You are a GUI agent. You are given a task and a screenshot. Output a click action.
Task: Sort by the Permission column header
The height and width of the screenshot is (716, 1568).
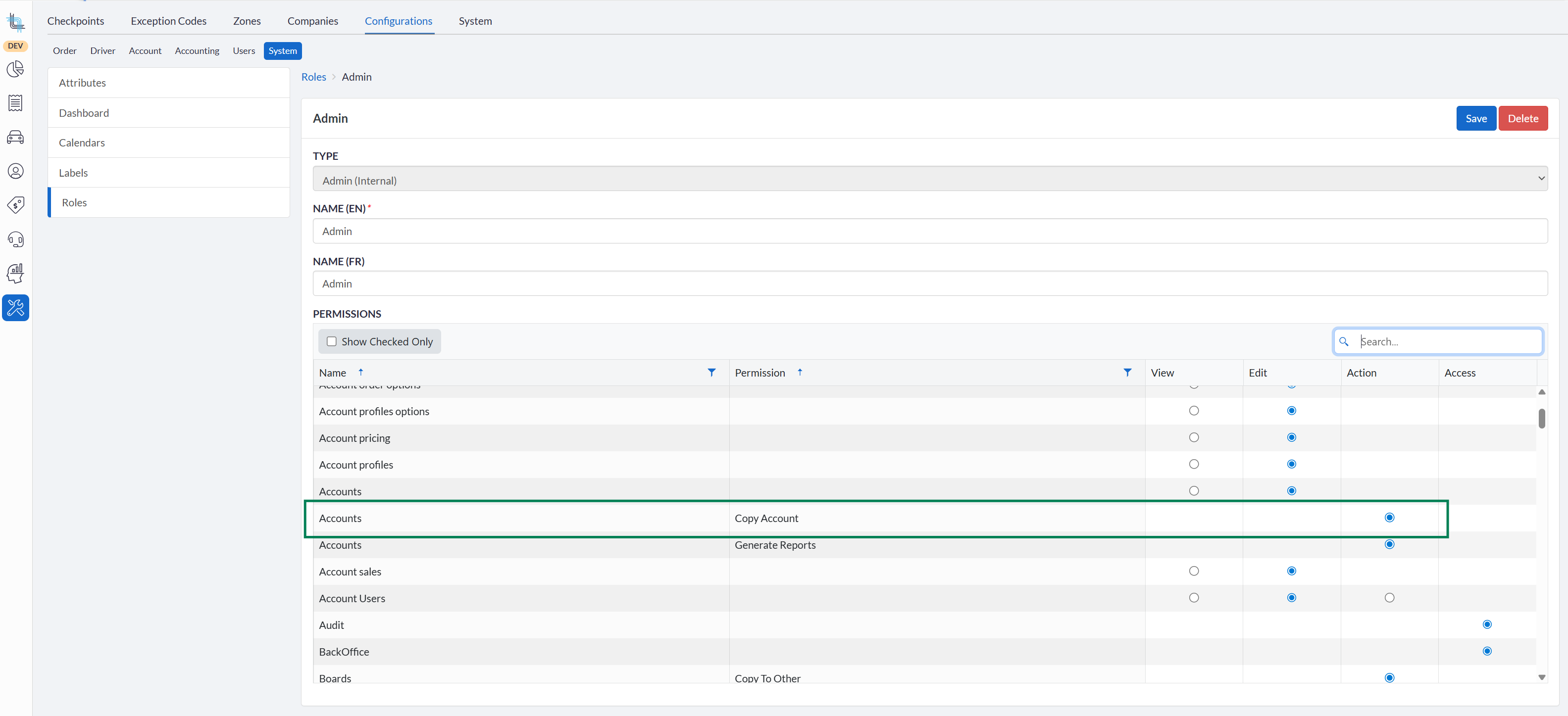(759, 373)
